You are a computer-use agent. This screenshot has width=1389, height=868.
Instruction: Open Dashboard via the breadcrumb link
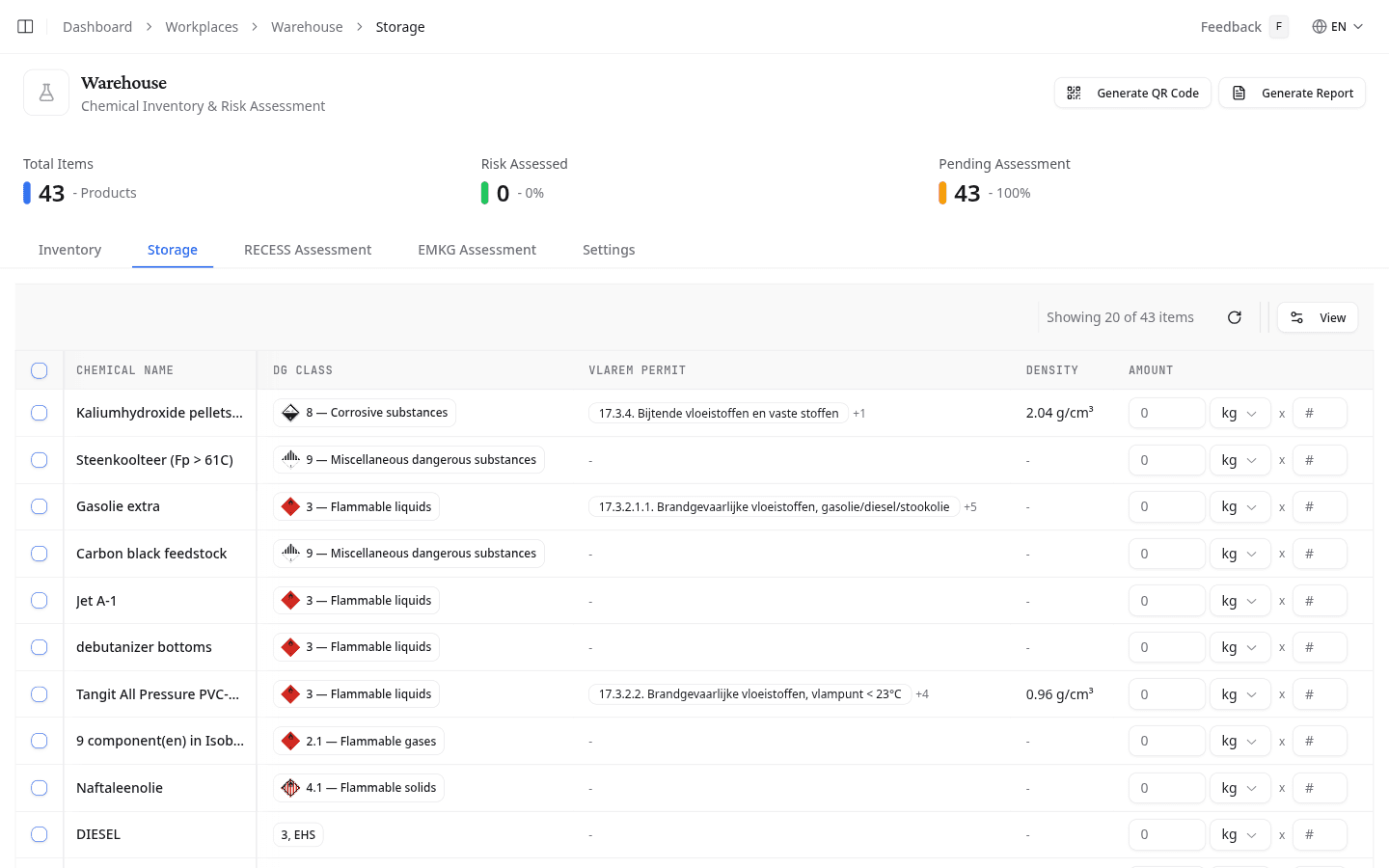pos(97,26)
